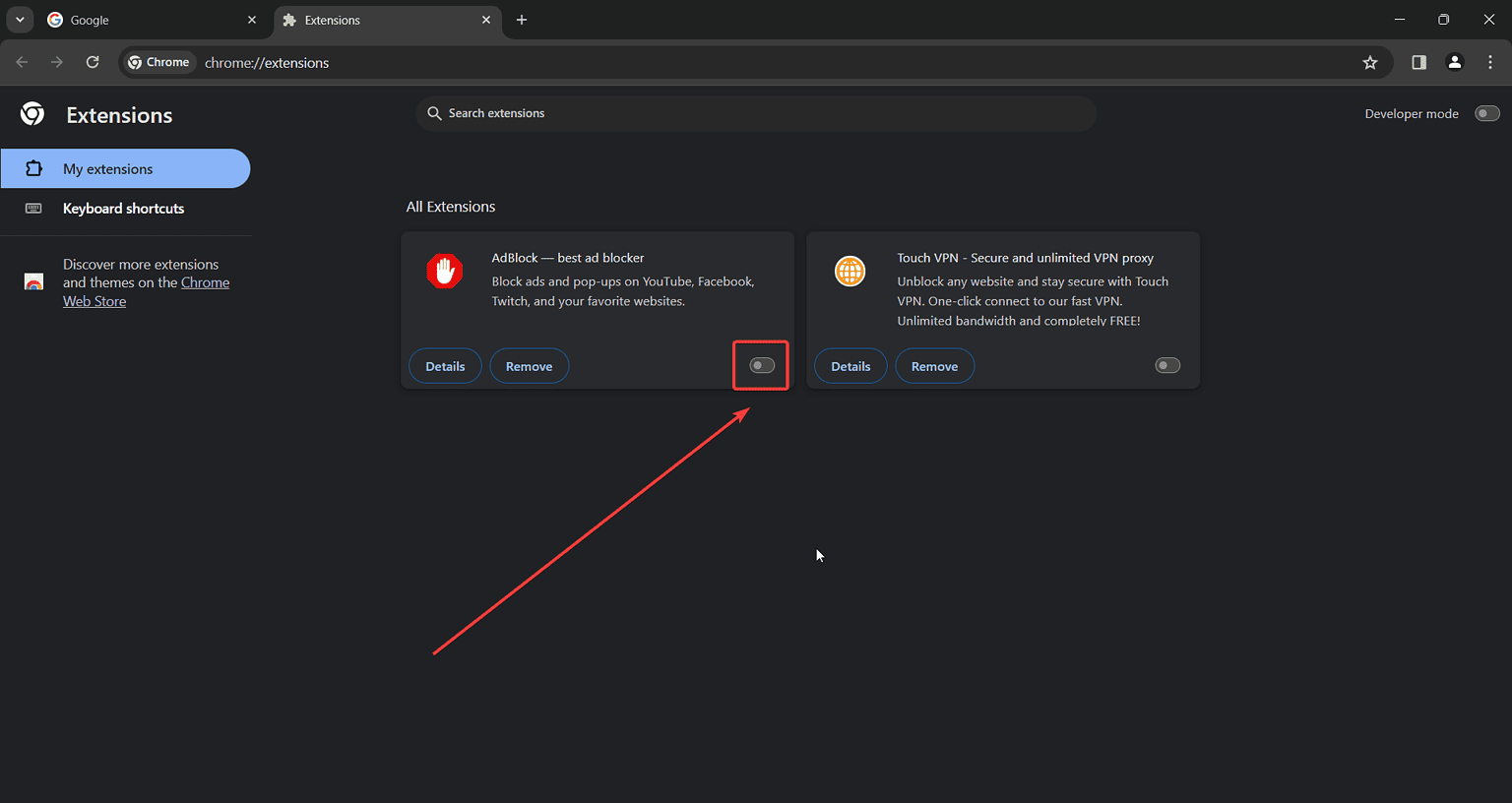Reload the page
1512x803 pixels.
pos(92,62)
